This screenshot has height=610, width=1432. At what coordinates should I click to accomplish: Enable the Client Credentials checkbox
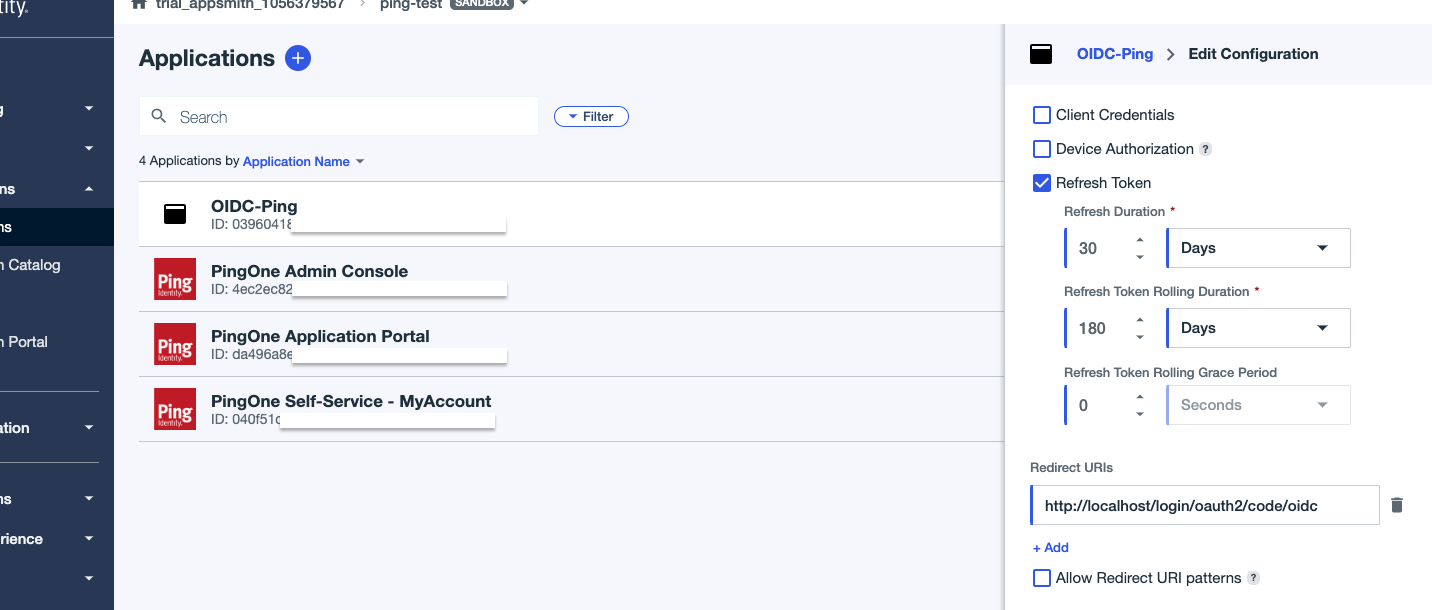(x=1042, y=115)
